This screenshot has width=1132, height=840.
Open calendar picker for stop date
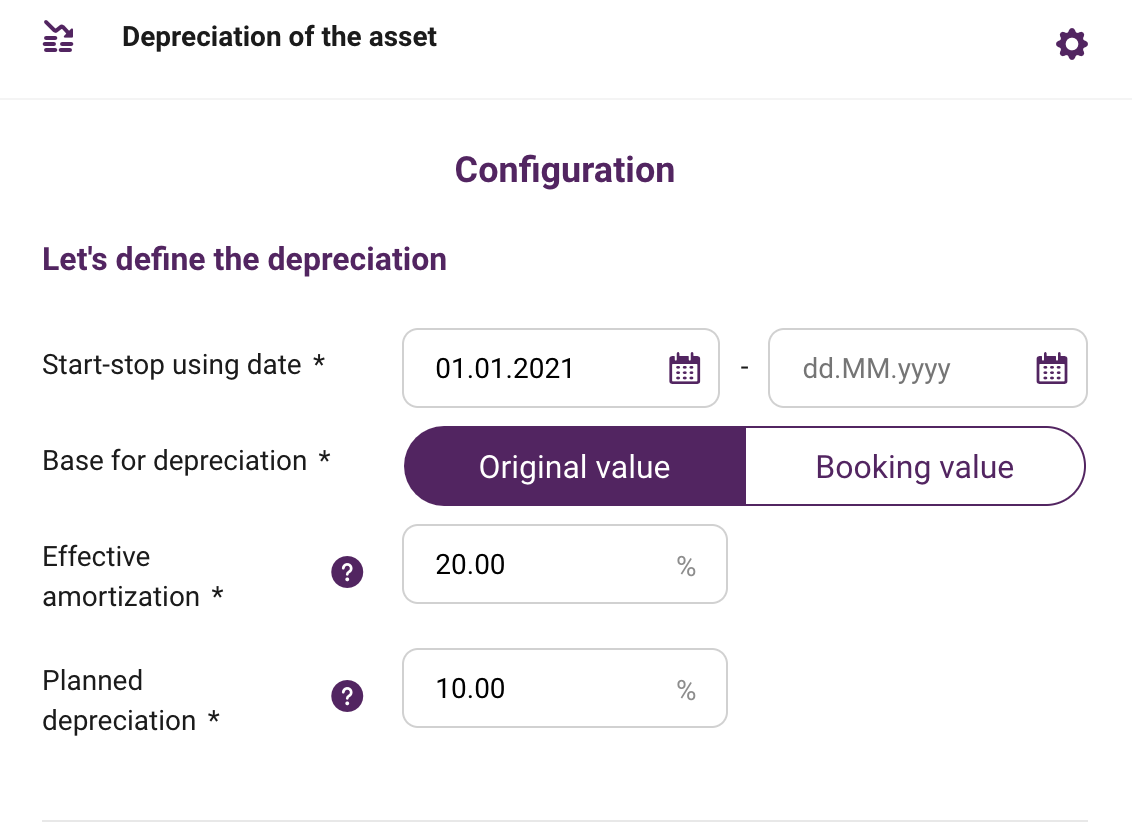click(x=1052, y=369)
